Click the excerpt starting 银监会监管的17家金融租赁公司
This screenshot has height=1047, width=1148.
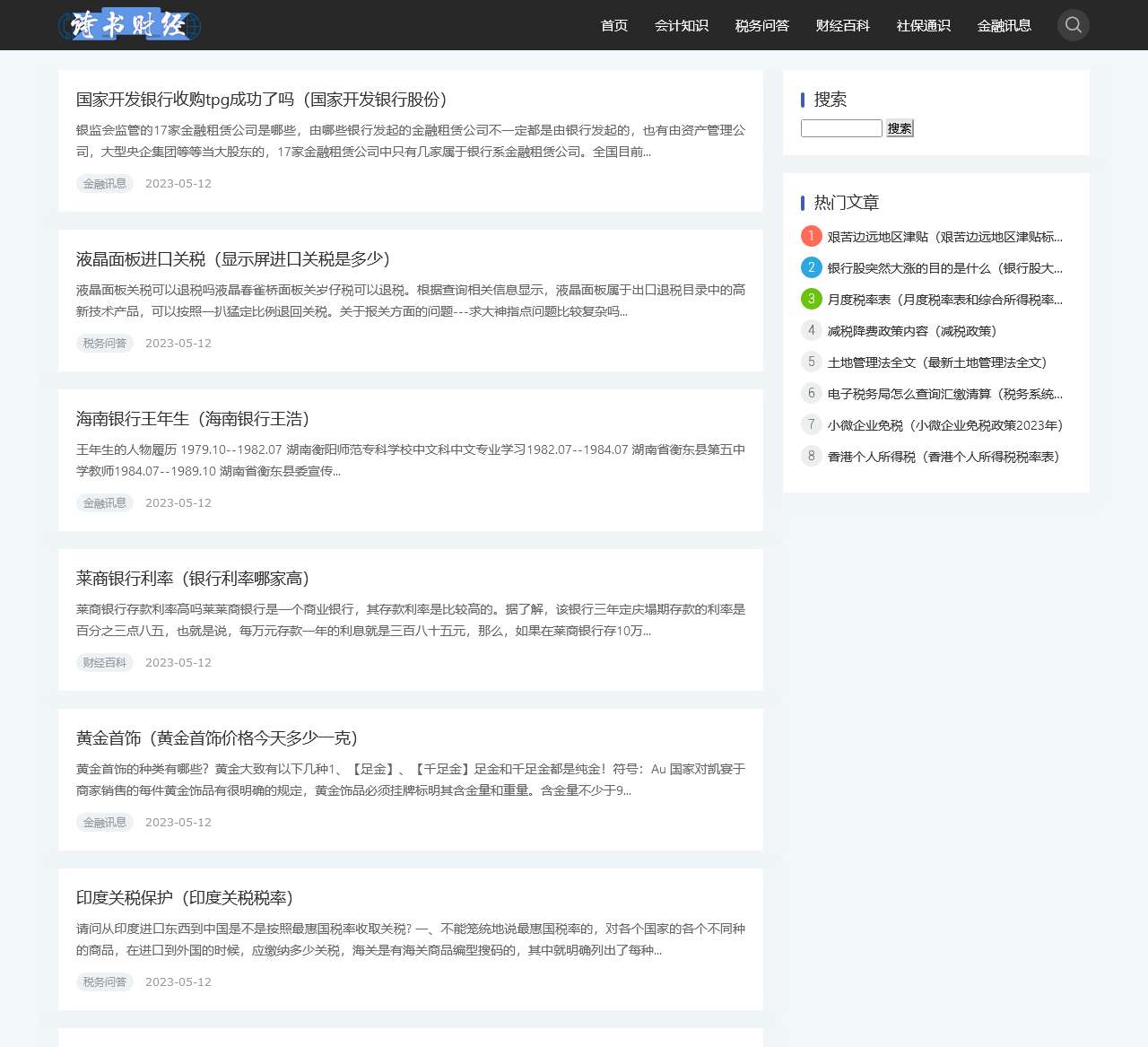tap(411, 141)
